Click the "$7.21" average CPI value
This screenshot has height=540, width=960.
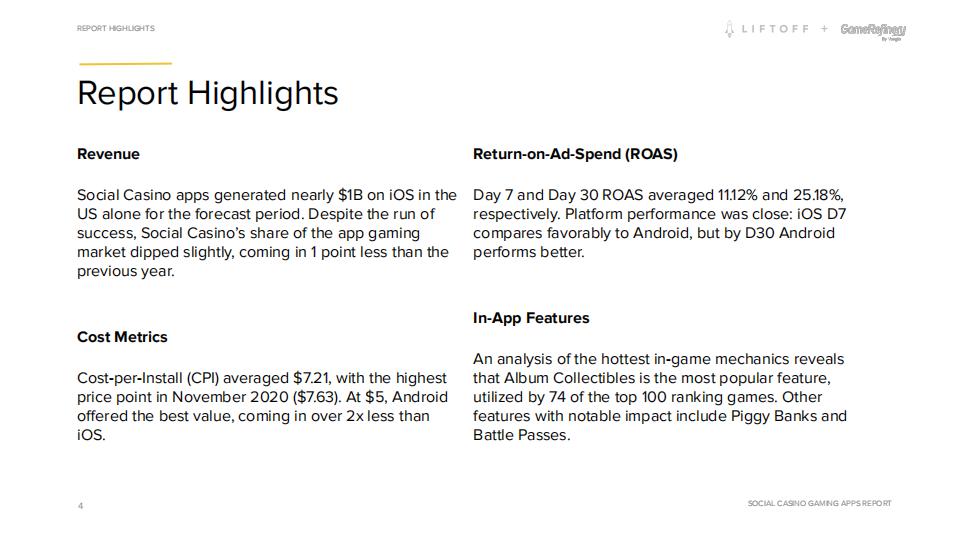pos(312,378)
